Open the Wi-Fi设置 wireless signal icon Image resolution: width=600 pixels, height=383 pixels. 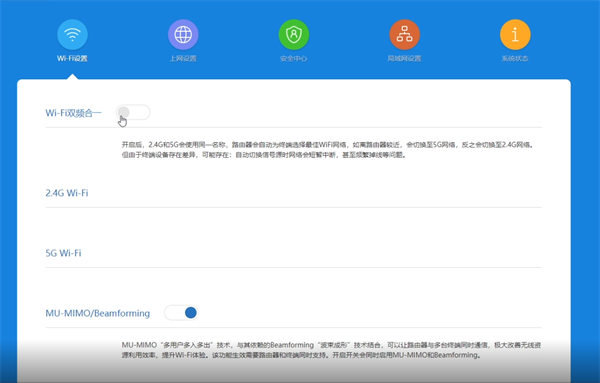(x=72, y=34)
